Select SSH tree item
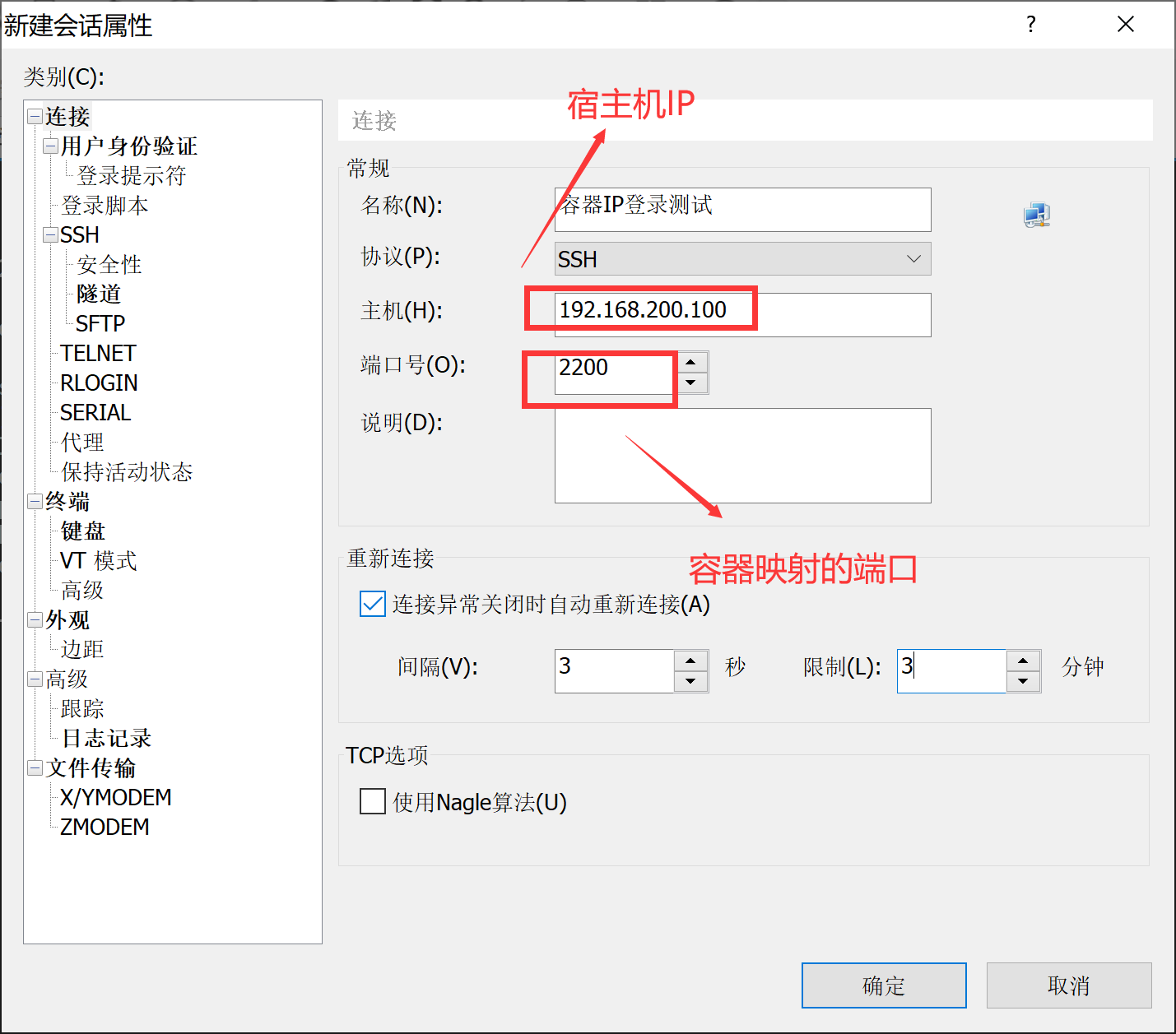The image size is (1176, 1034). coord(80,235)
